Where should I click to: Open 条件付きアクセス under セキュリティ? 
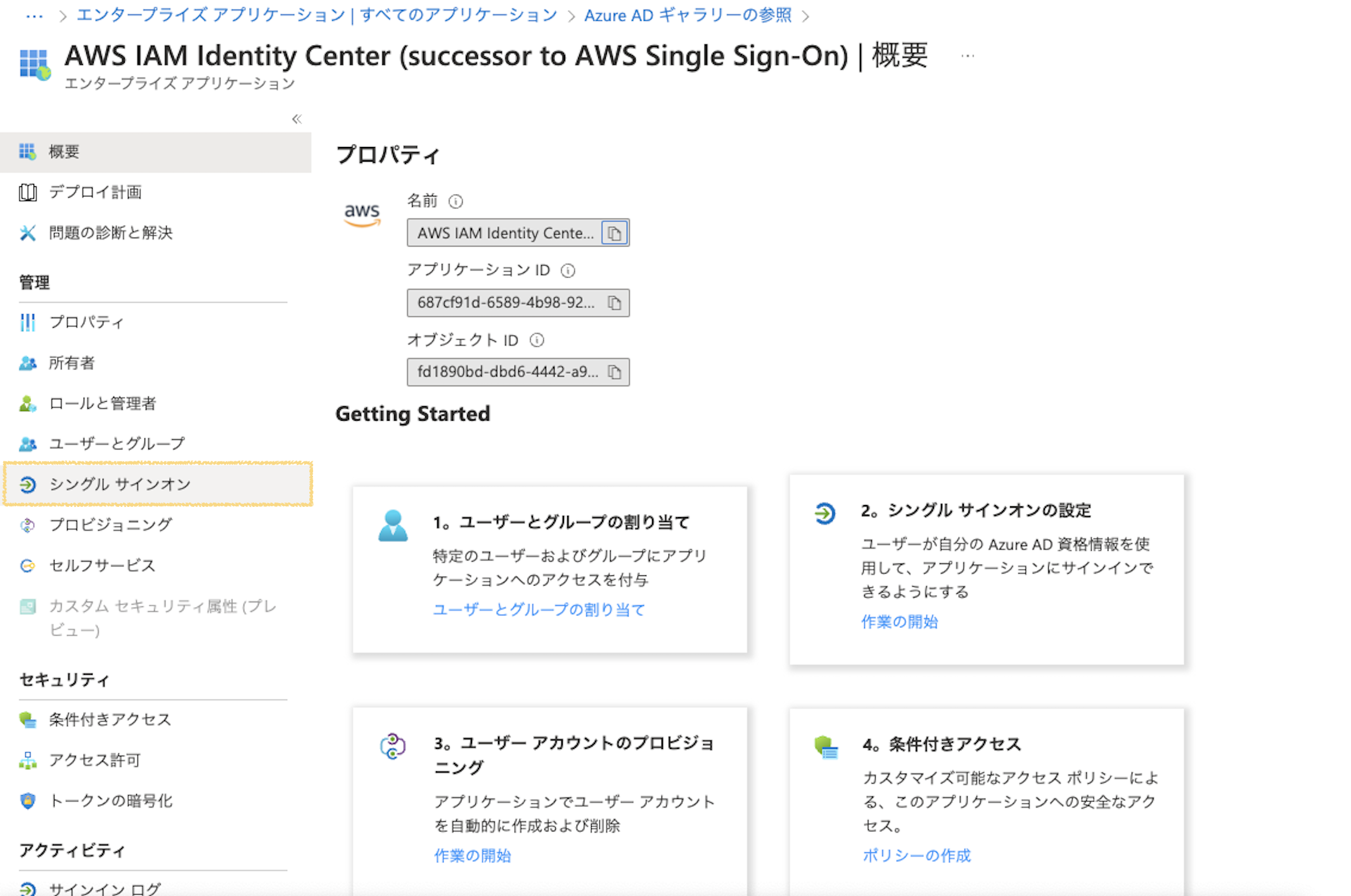pyautogui.click(x=110, y=720)
